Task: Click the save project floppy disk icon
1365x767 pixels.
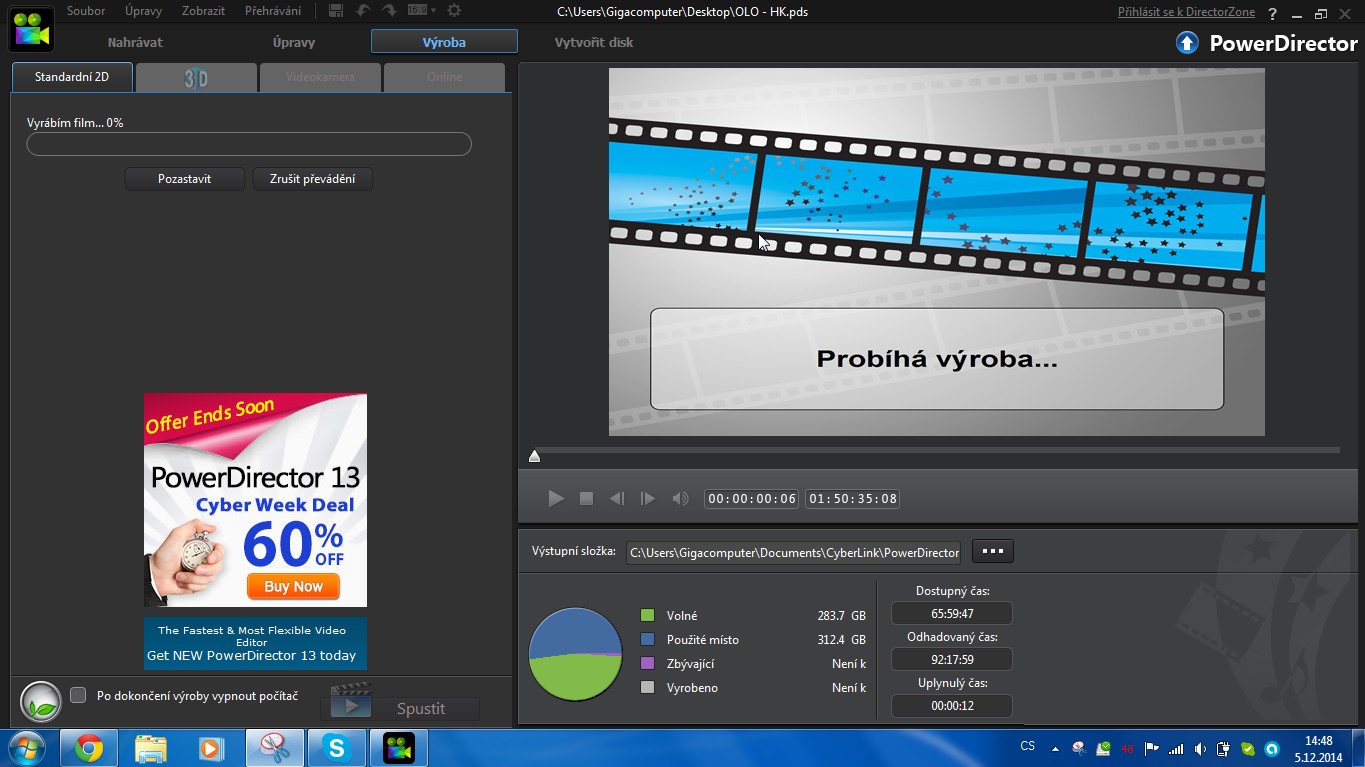Action: point(336,11)
